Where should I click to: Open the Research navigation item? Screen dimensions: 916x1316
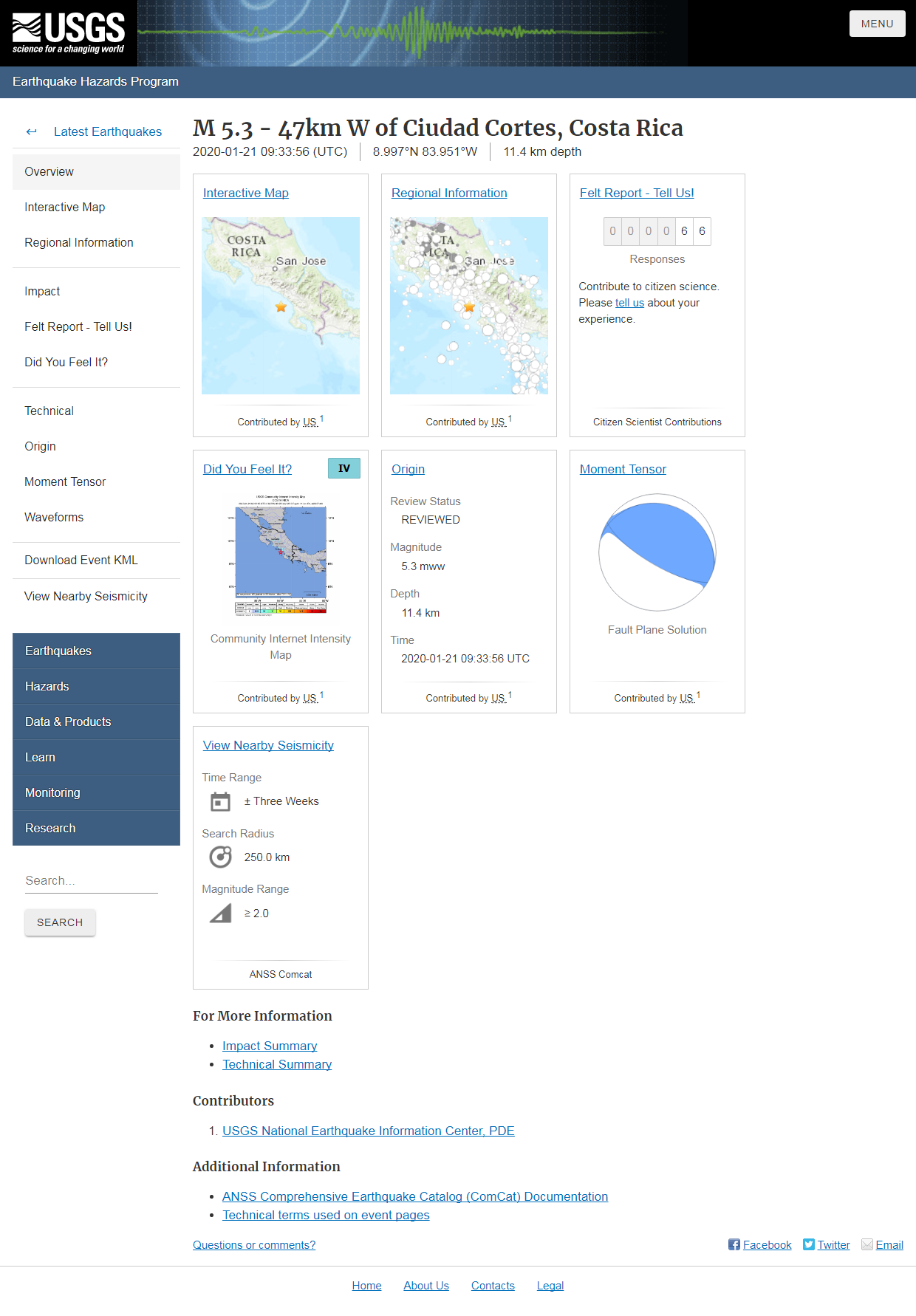pos(96,828)
